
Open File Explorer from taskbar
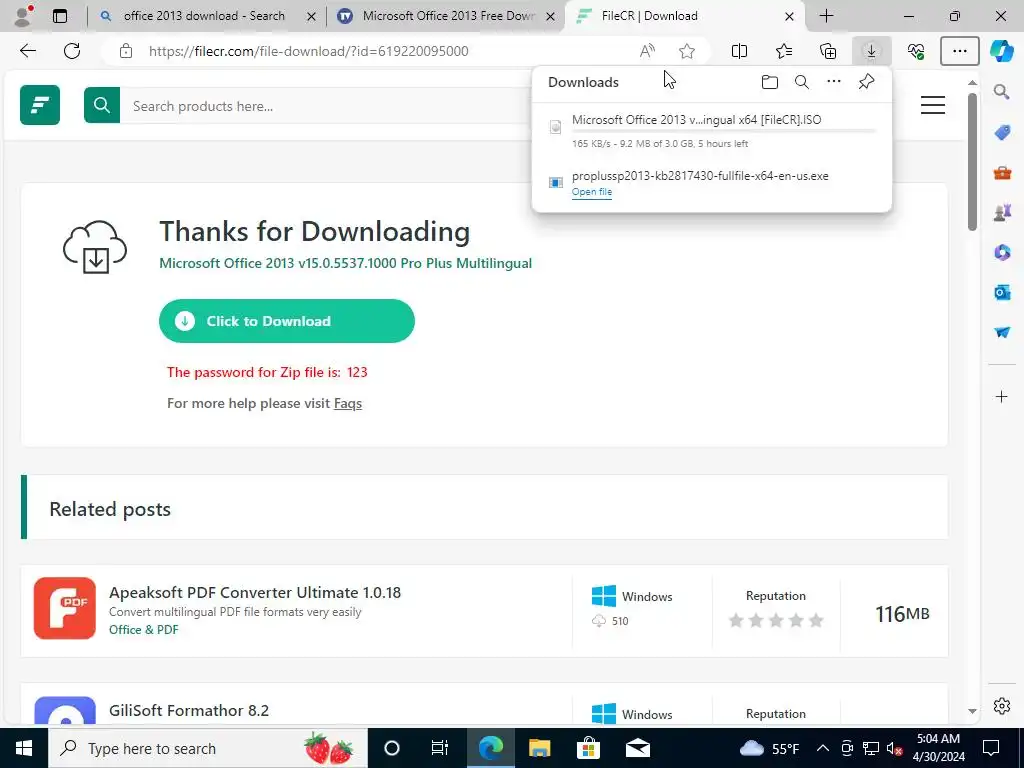pos(539,748)
